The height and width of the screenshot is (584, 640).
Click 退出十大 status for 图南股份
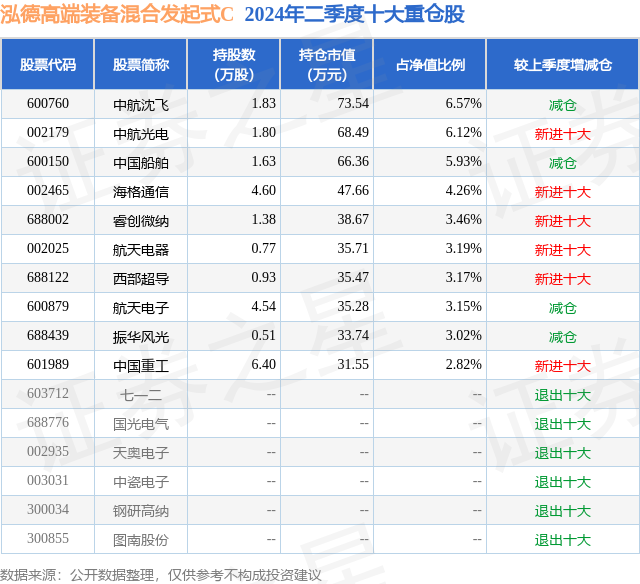coord(563,540)
